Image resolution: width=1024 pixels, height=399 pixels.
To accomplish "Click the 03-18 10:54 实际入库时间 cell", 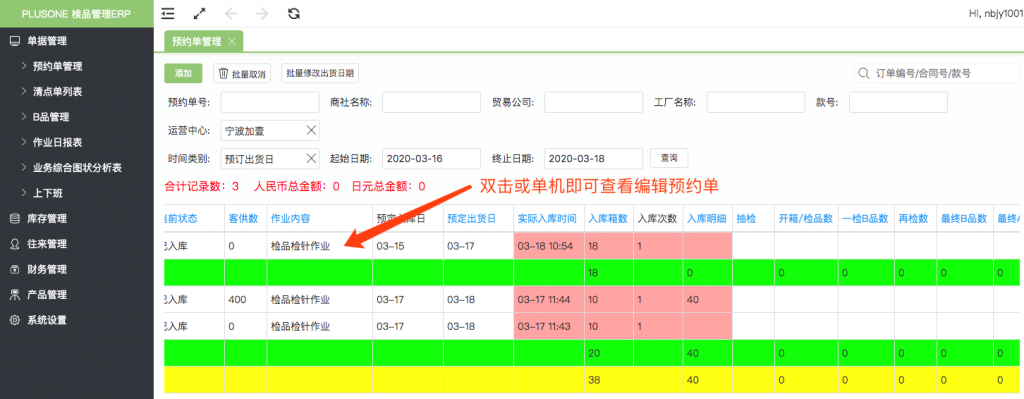I will (549, 246).
